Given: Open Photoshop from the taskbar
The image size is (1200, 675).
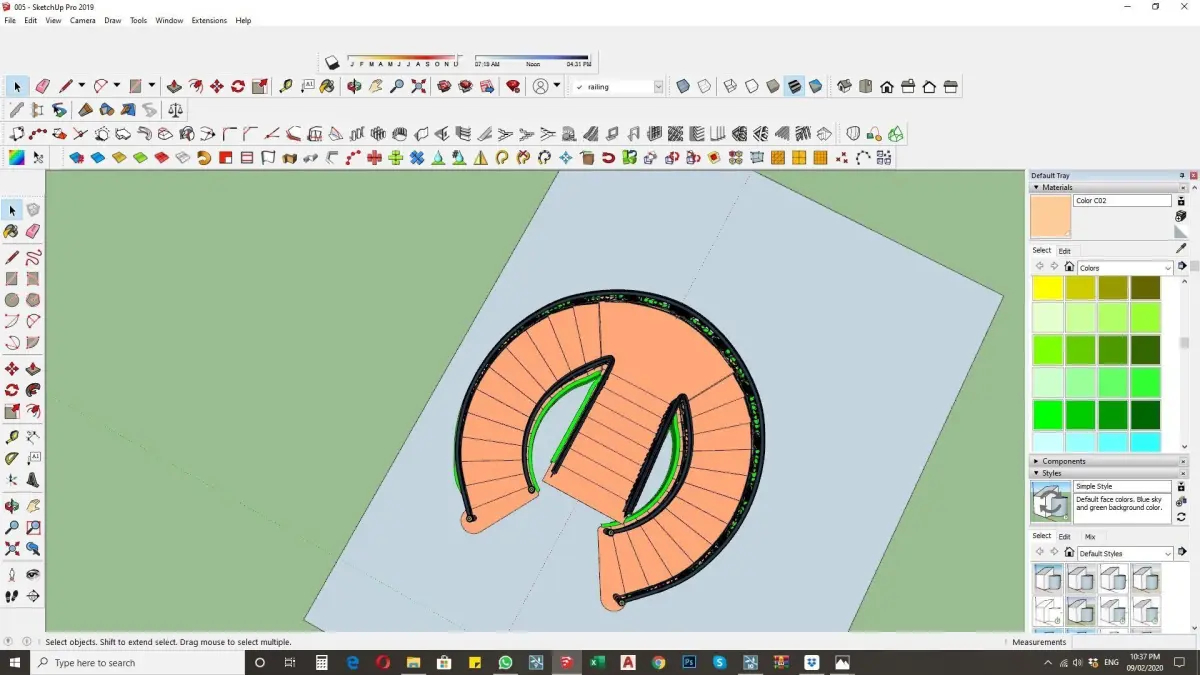Looking at the screenshot, I should click(689, 663).
